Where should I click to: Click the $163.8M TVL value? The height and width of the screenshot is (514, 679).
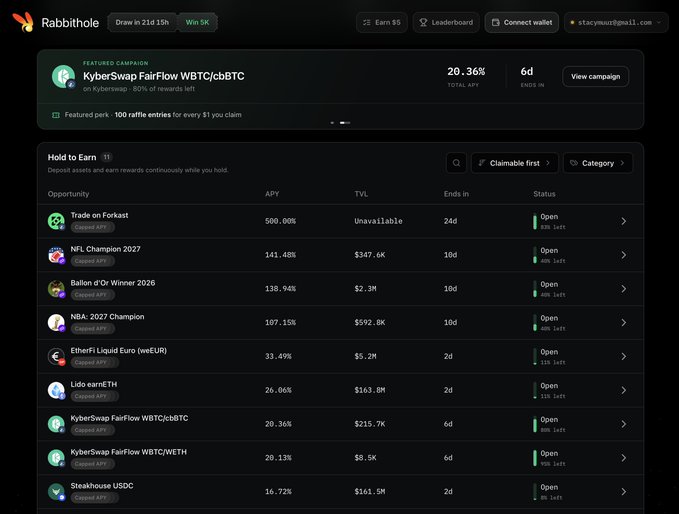369,390
